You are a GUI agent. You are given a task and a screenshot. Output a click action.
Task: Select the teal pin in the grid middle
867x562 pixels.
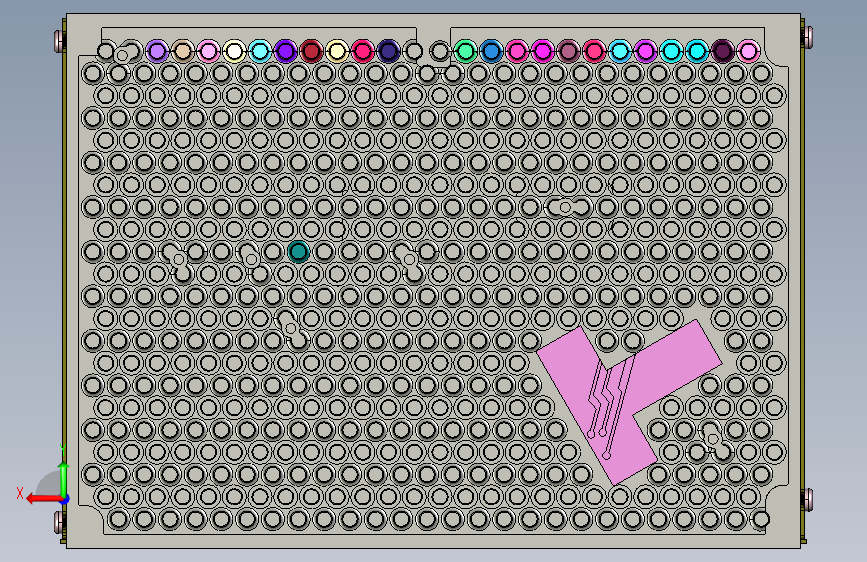click(x=299, y=252)
